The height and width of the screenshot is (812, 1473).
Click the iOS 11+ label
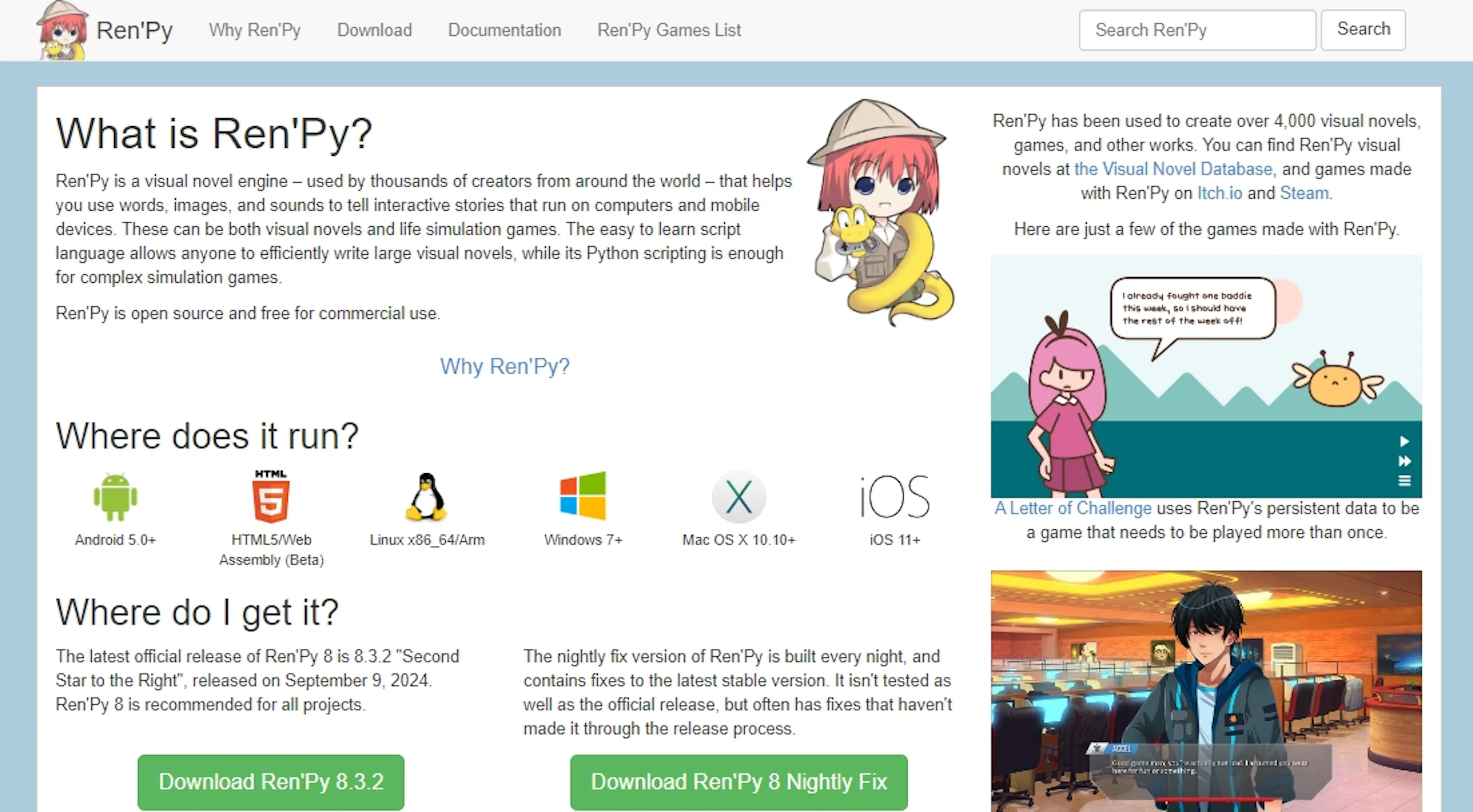point(895,540)
